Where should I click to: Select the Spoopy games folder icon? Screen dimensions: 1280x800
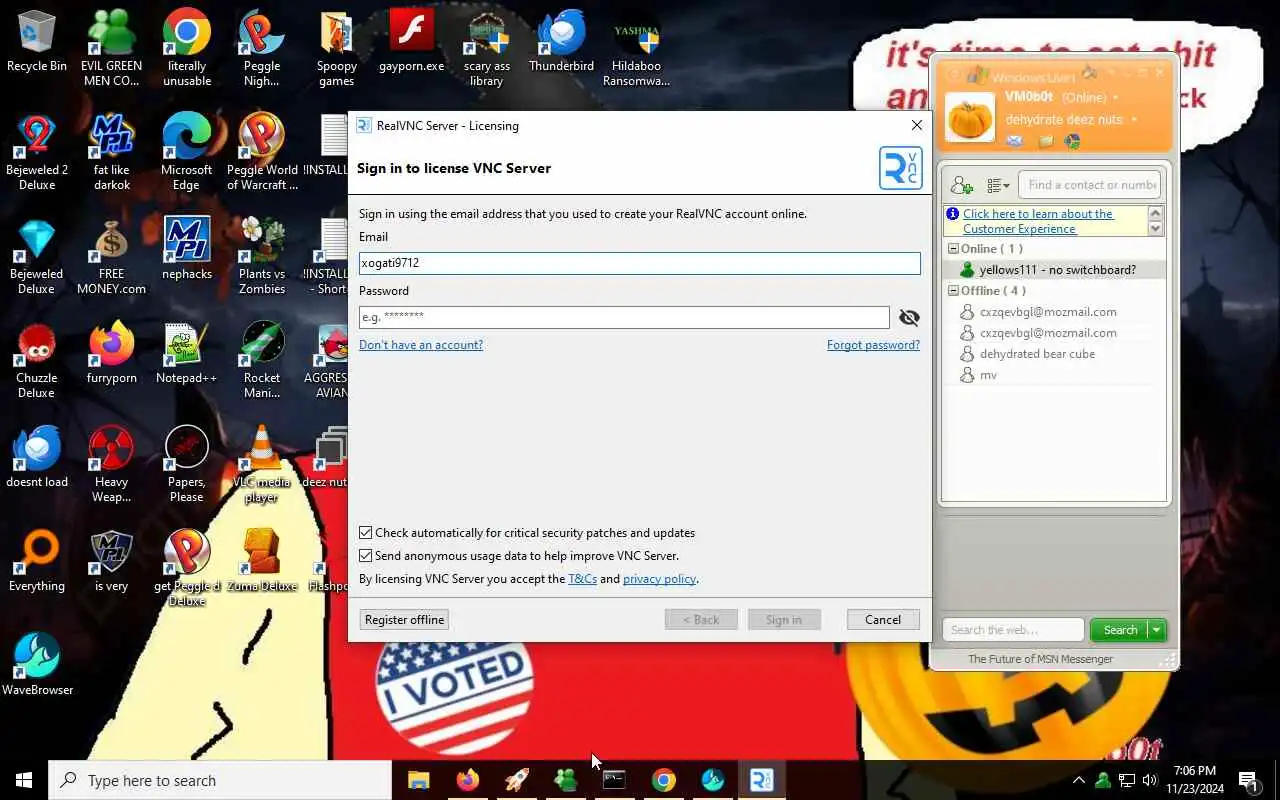(336, 48)
